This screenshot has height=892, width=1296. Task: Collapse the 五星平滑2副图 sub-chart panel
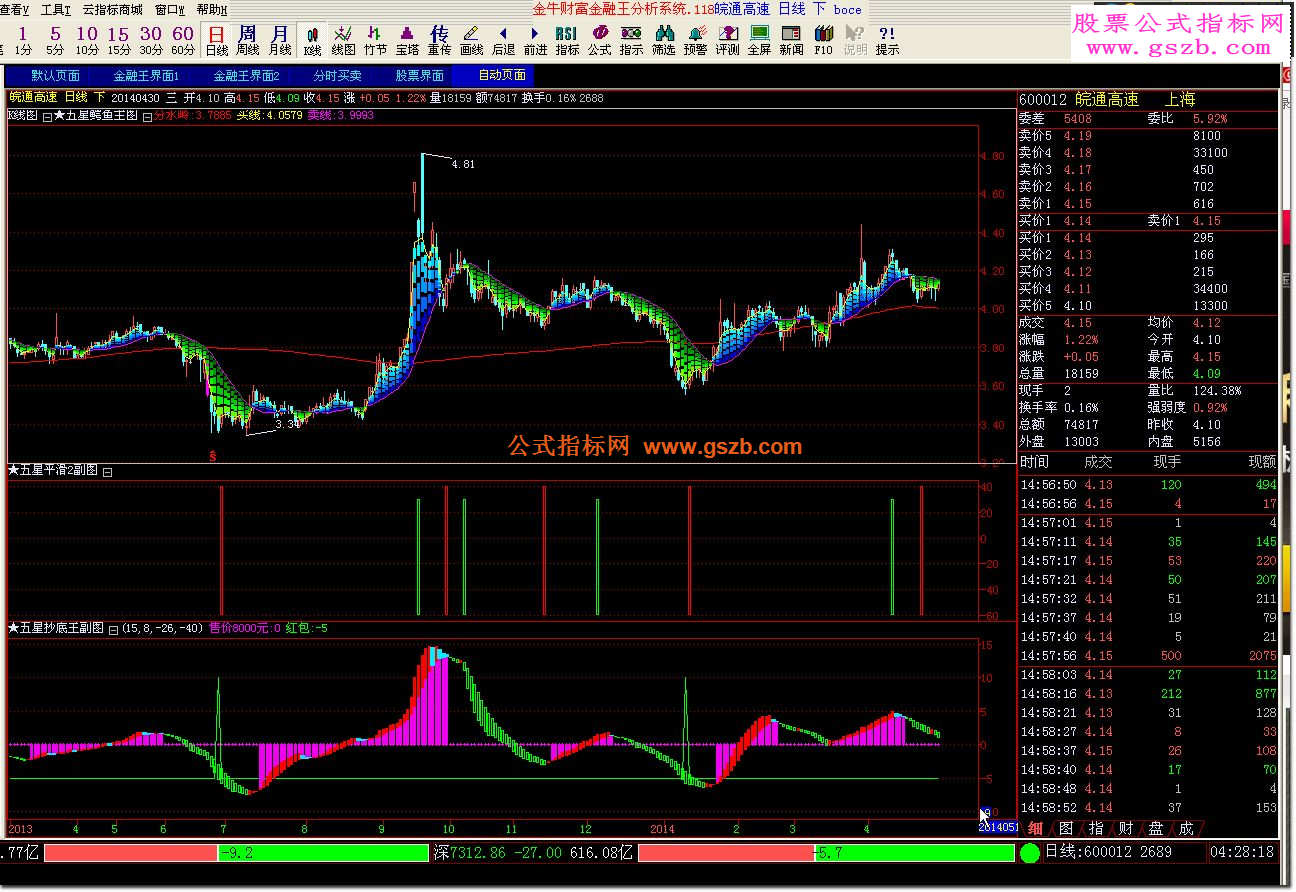coord(108,471)
